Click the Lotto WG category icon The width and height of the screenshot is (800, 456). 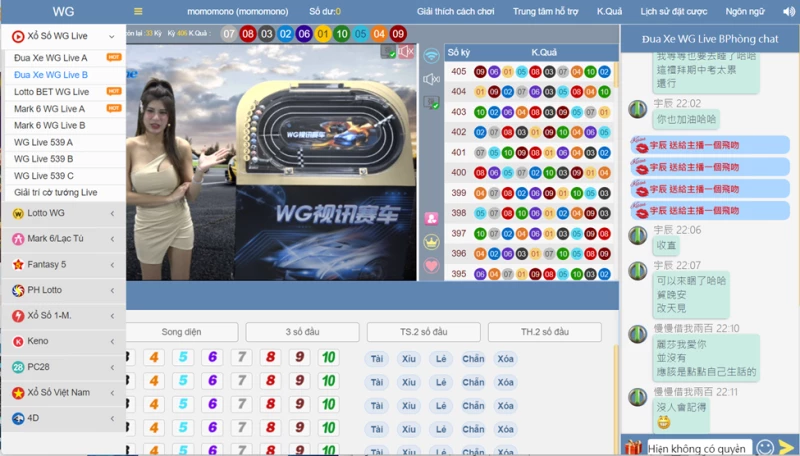tap(18, 214)
